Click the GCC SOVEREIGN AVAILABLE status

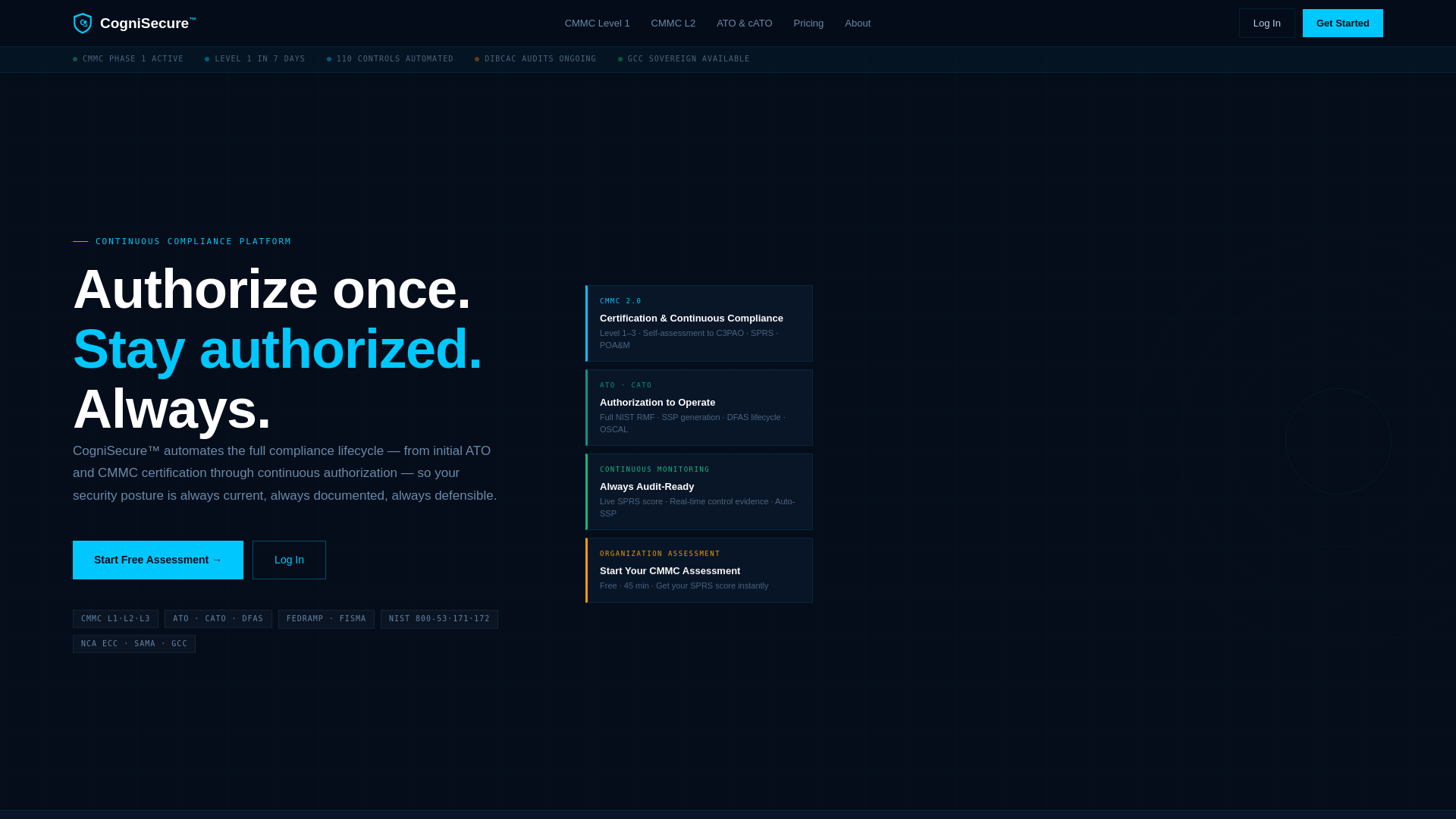click(683, 59)
